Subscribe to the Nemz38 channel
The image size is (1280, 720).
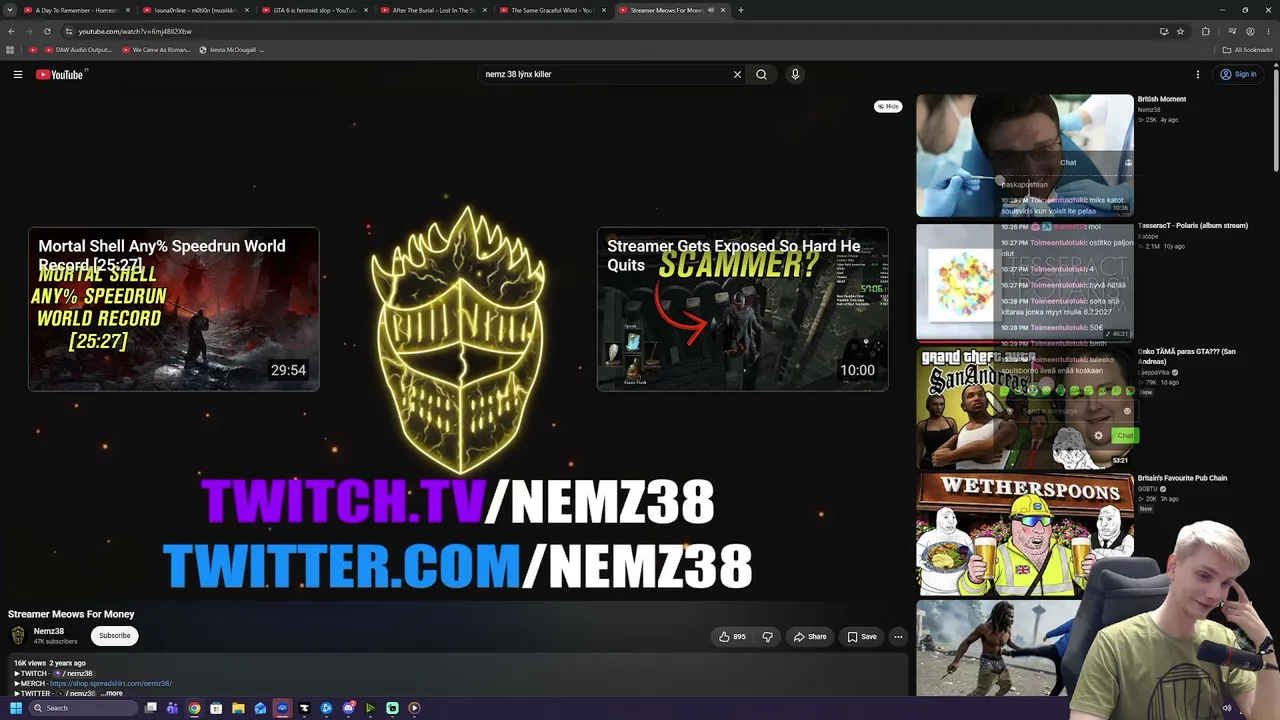[x=115, y=636]
